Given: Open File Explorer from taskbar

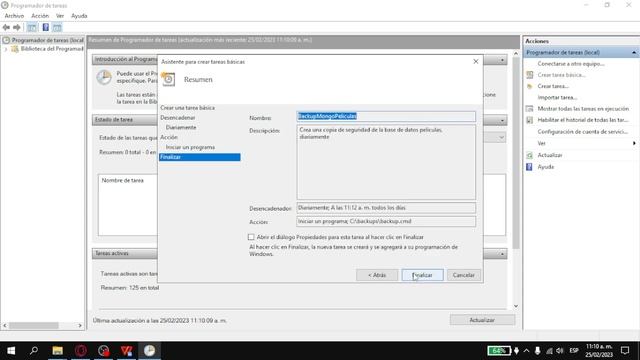Looking at the screenshot, I should 58,351.
